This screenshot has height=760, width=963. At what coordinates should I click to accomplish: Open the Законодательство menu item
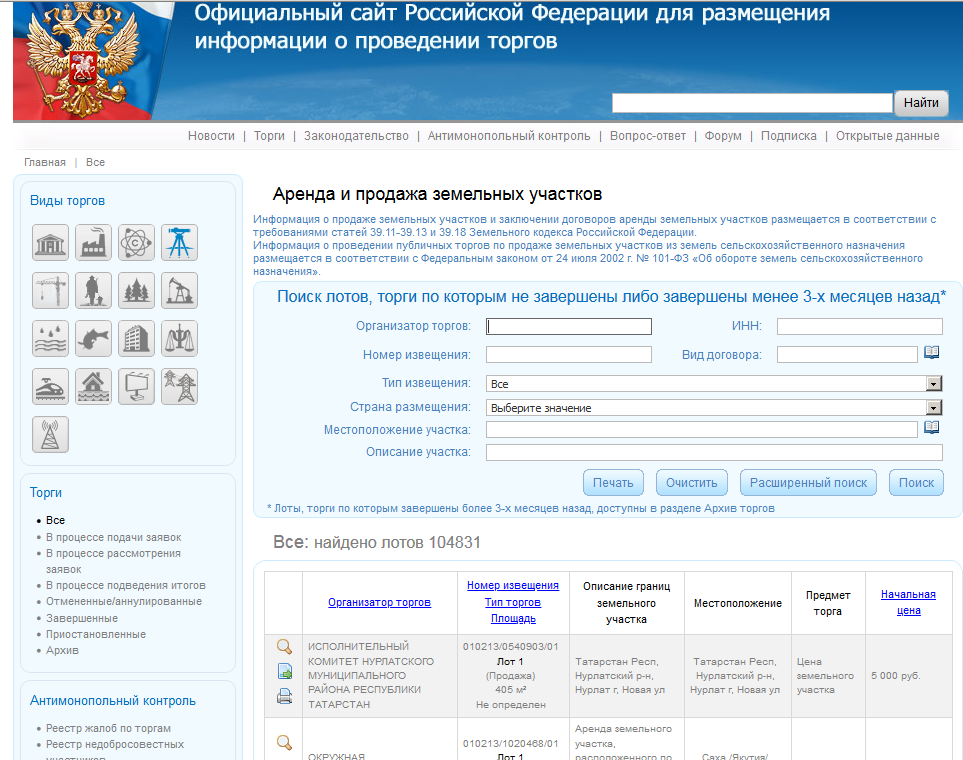pos(356,136)
